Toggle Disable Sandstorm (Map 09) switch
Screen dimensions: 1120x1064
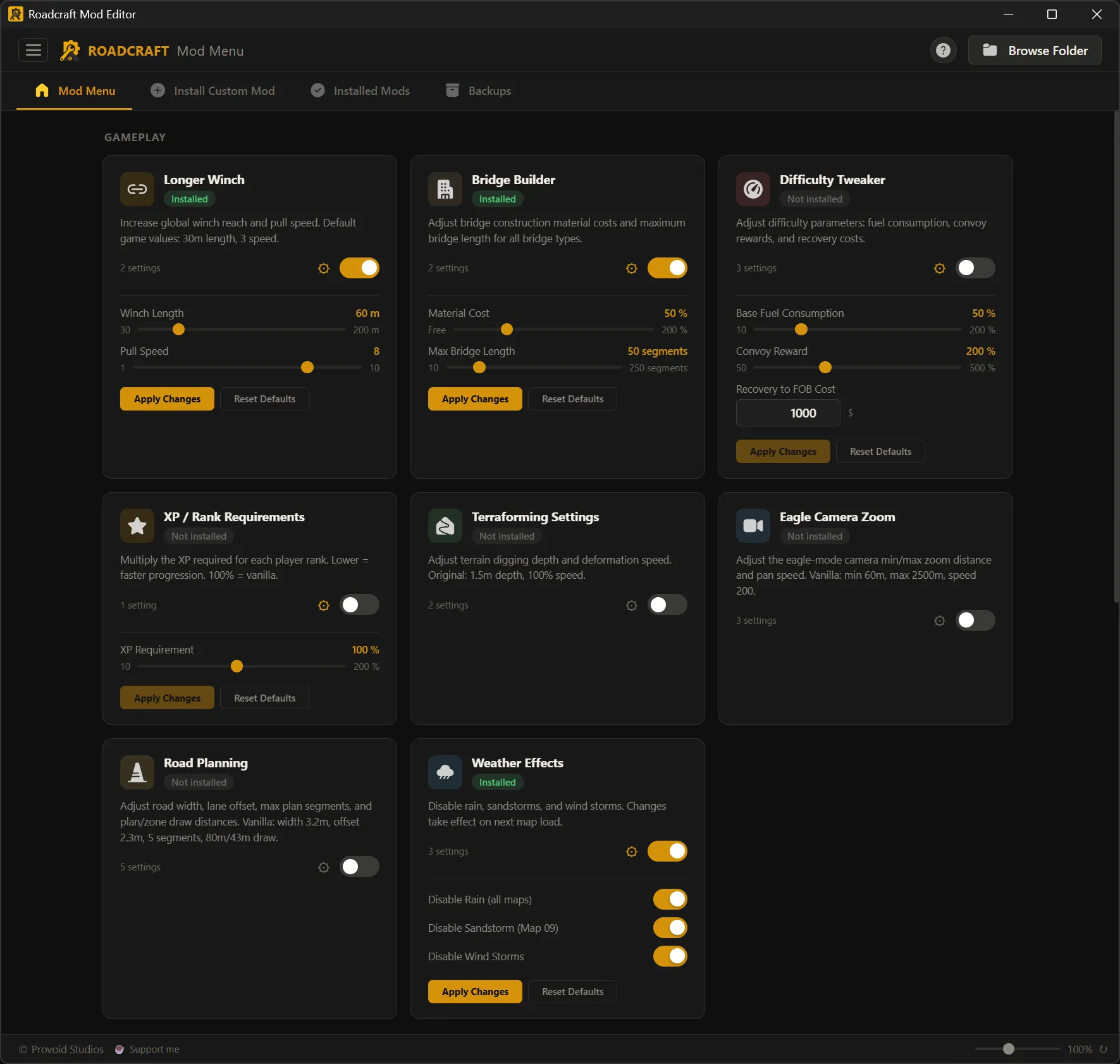tap(670, 928)
